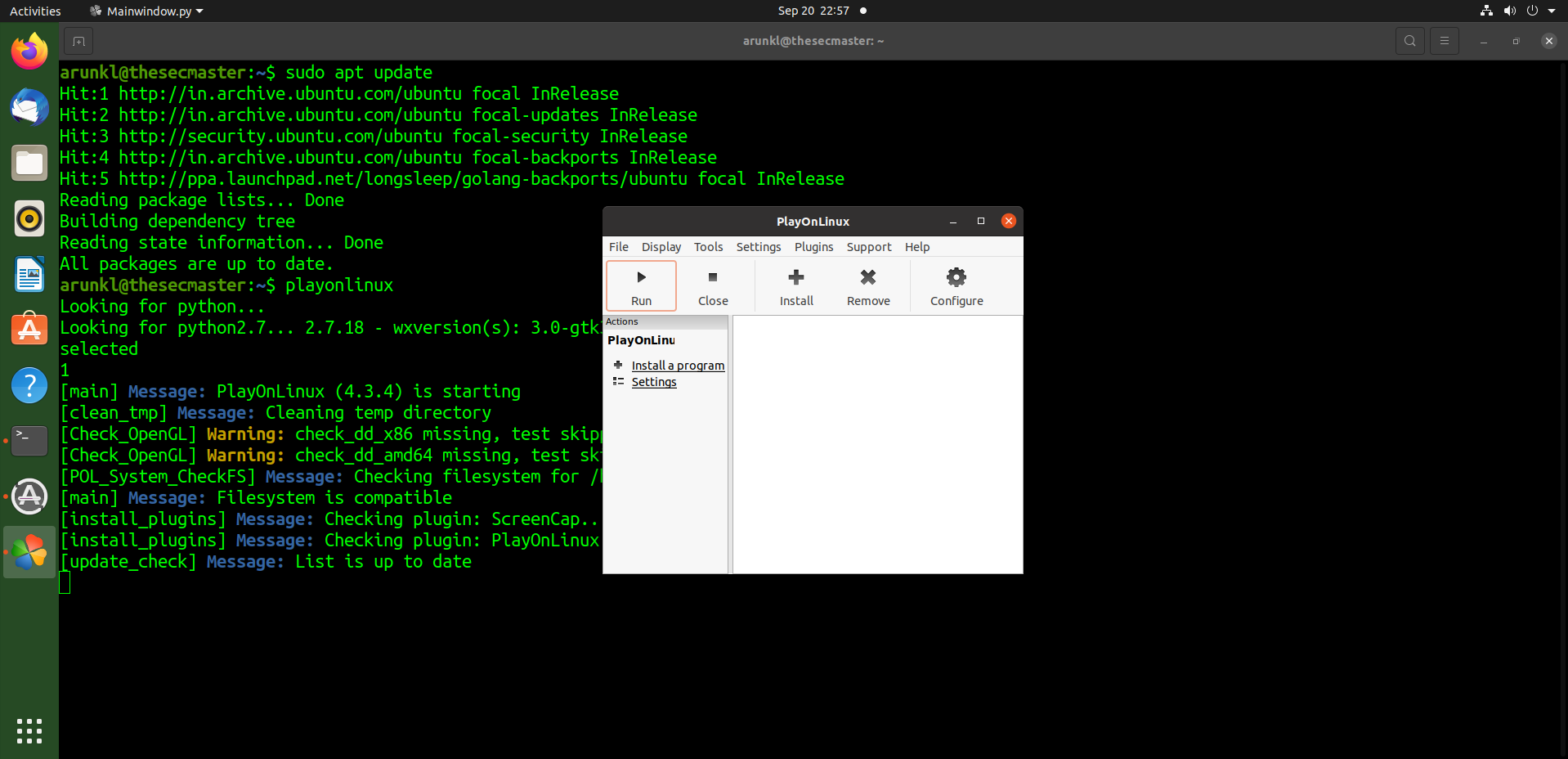Viewport: 1568px width, 759px height.
Task: Launch Firefox from the dock
Action: coord(29,52)
